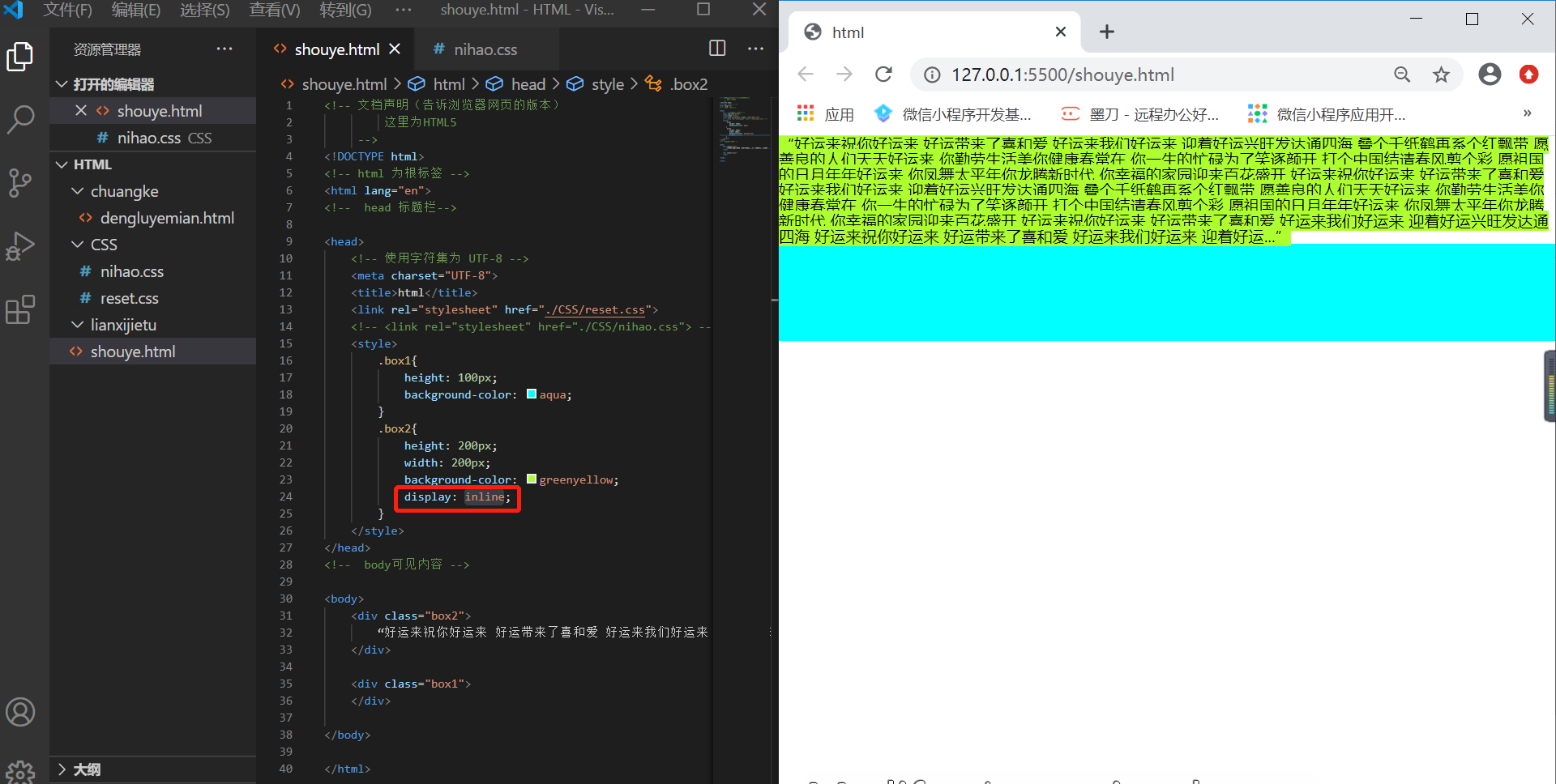Open the 微信小程序开发基... bookmark
The image size is (1556, 784).
click(x=953, y=114)
